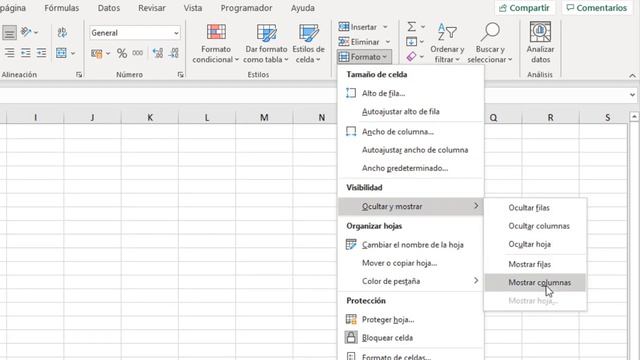Select Ocultar hoja in submenu
The image size is (640, 360).
coord(535,244)
